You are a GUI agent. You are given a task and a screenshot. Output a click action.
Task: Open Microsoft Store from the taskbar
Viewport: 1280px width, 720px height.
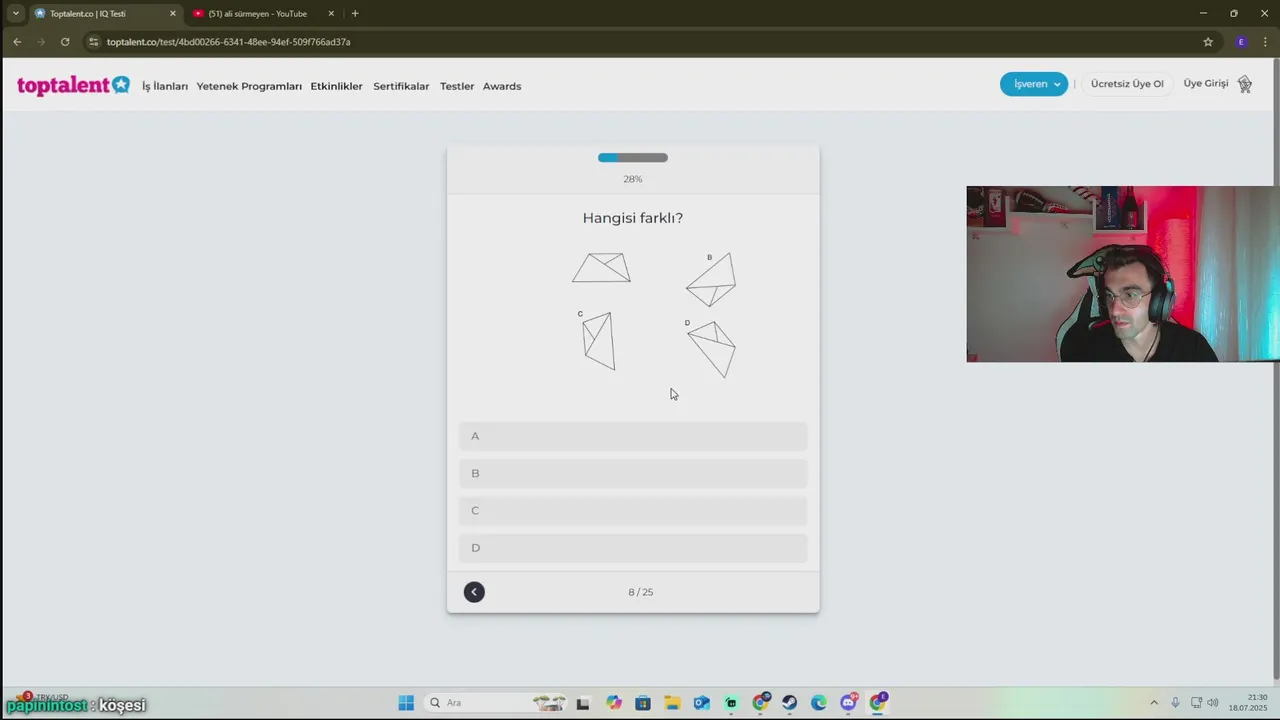pos(643,703)
